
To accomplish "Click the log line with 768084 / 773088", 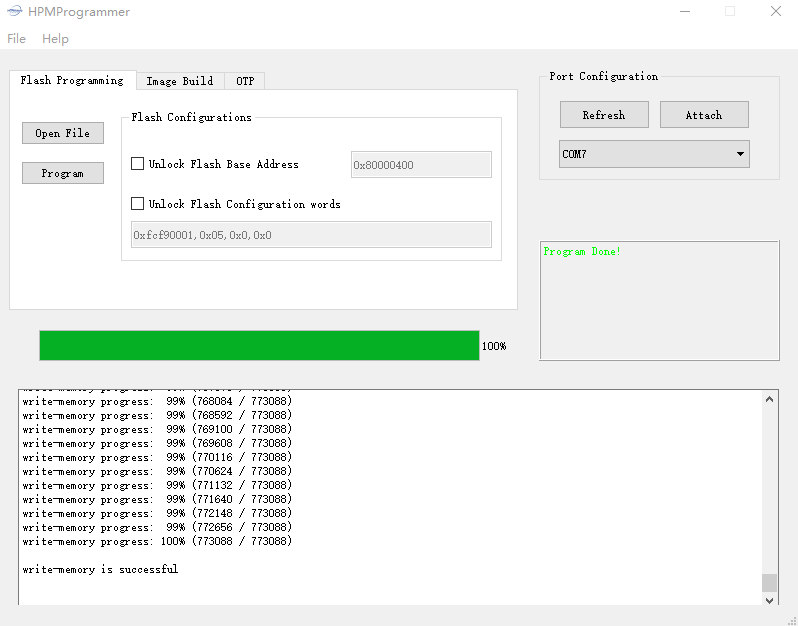I will [x=157, y=401].
